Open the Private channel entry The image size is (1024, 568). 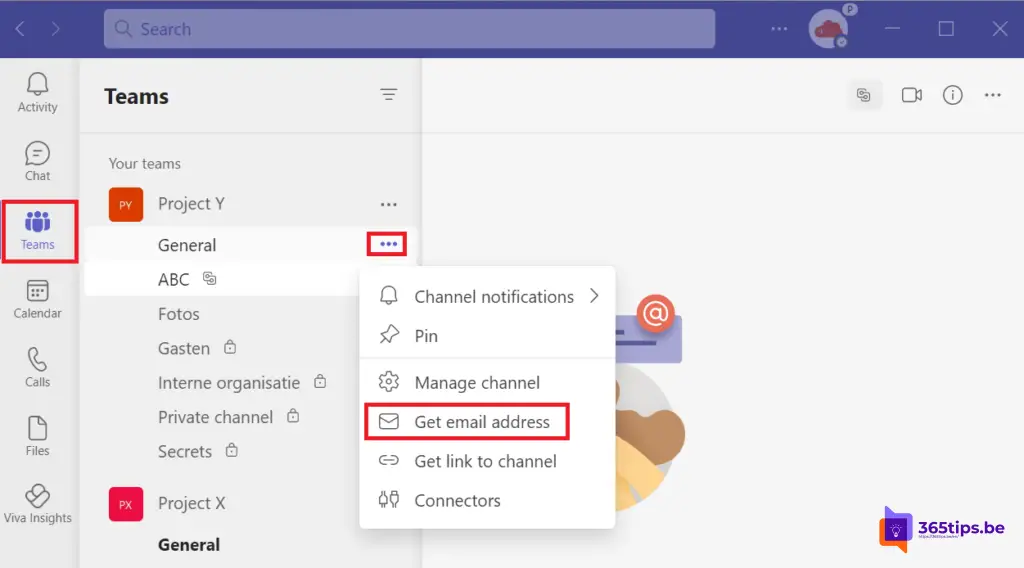(x=215, y=417)
